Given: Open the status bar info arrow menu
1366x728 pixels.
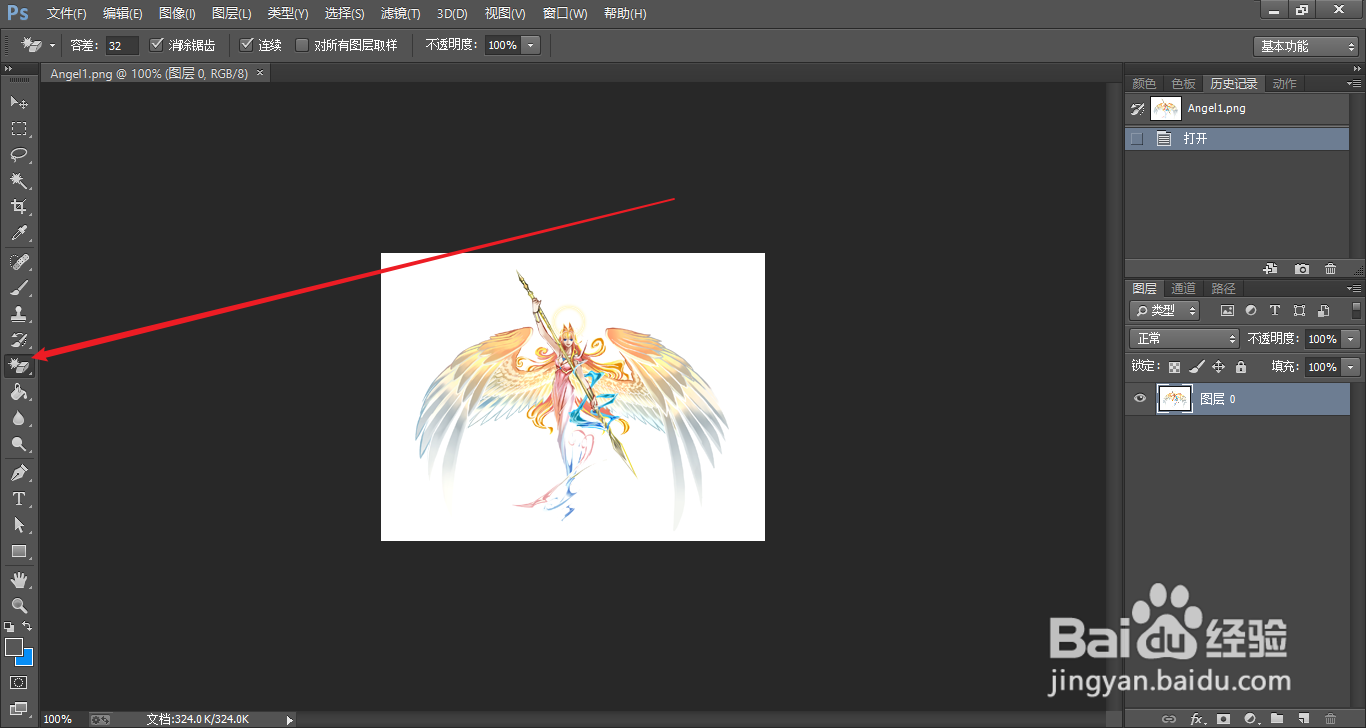Looking at the screenshot, I should point(290,719).
